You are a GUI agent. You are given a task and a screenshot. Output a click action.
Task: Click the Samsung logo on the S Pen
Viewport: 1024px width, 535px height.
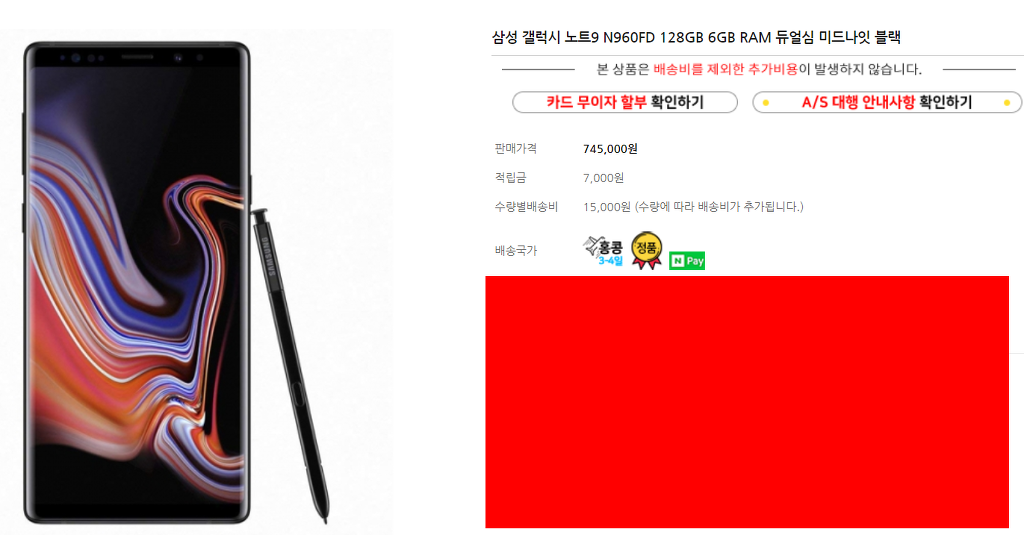pyautogui.click(x=269, y=257)
